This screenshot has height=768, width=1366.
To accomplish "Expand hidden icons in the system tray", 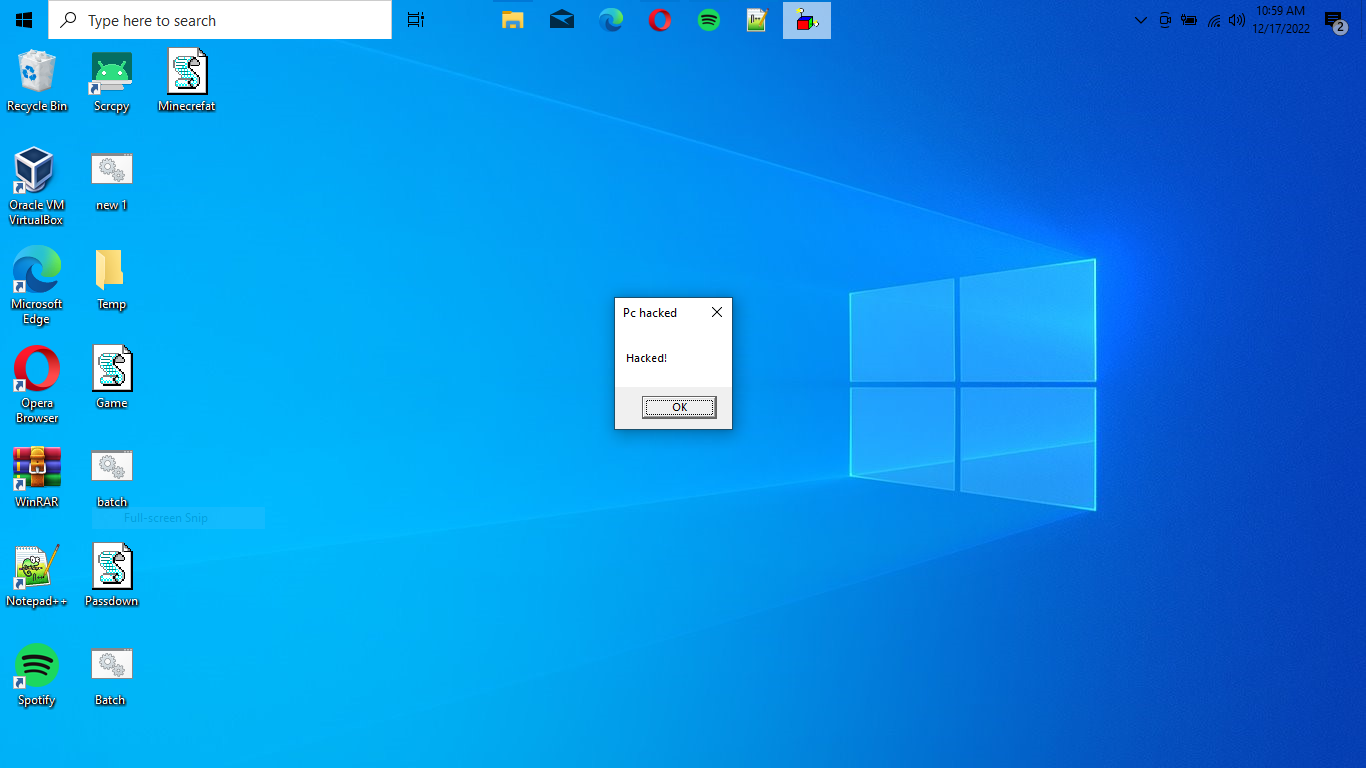I will point(1139,19).
